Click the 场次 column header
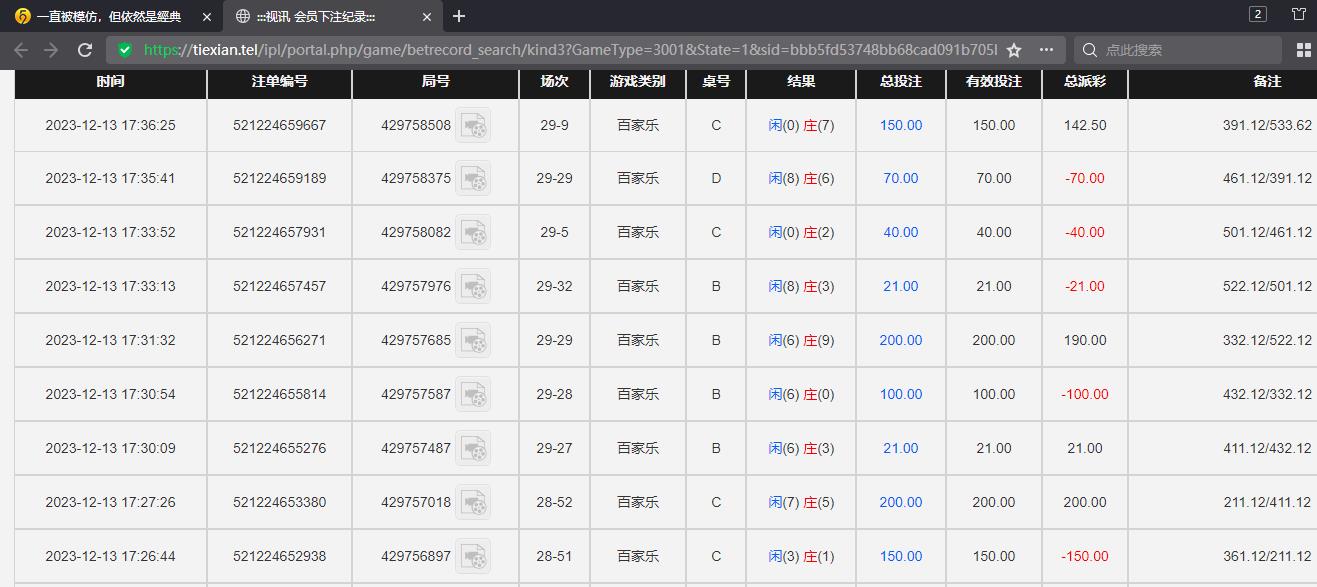Screen dimensions: 1317x587 (x=555, y=82)
